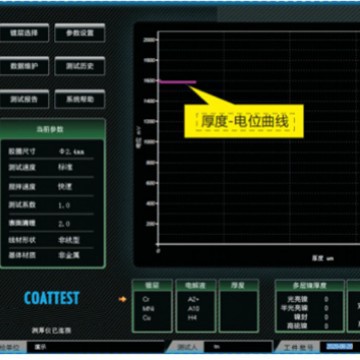Viewport: 360px width, 360px height.
Task: Open the 测试历史 test history button
Action: pyautogui.click(x=80, y=66)
